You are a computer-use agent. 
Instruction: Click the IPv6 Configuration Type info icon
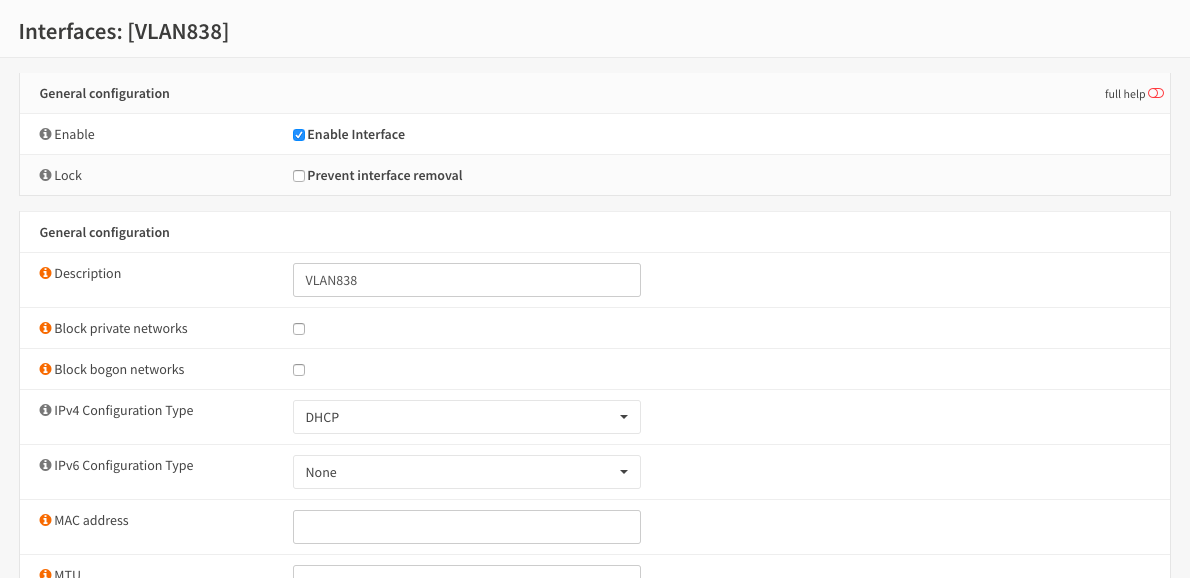(x=45, y=465)
